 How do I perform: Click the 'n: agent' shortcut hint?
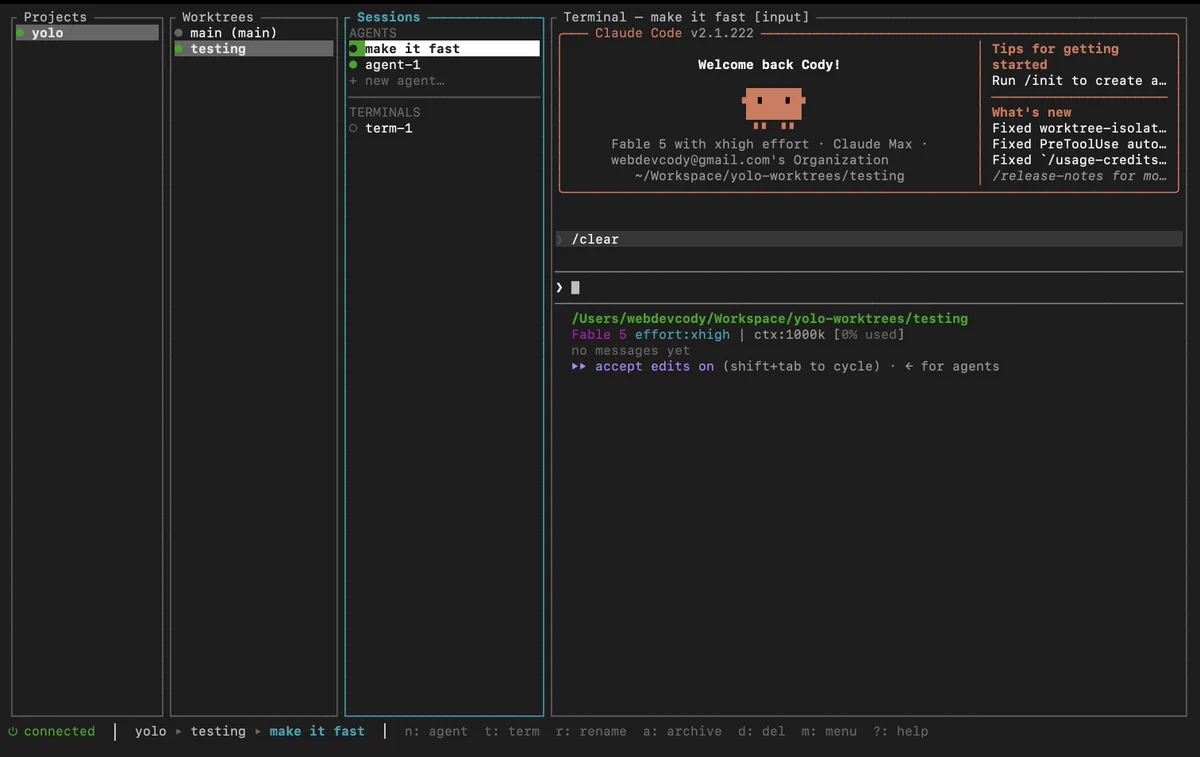pos(436,732)
